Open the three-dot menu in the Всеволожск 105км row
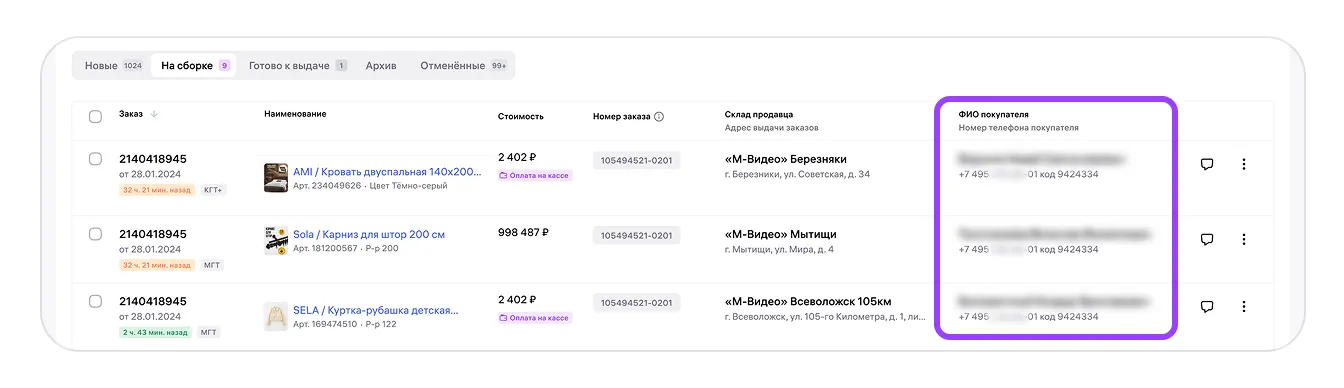The height and width of the screenshot is (388, 1344). [1244, 306]
